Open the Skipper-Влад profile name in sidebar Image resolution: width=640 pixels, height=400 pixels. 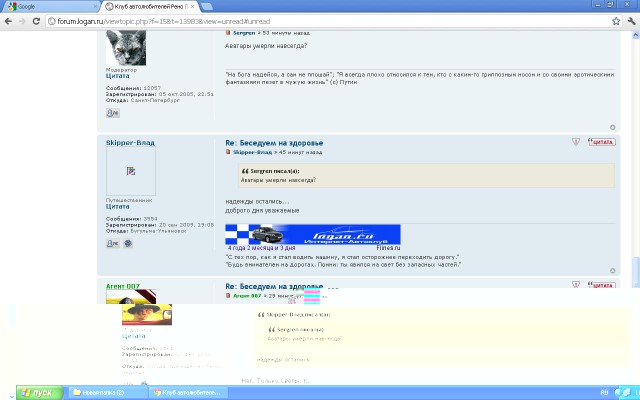click(x=130, y=142)
